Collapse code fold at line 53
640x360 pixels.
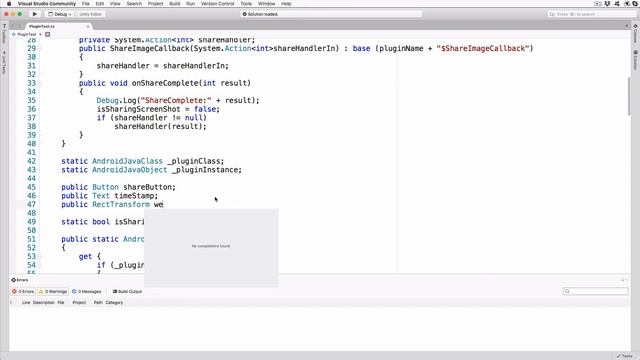40,257
